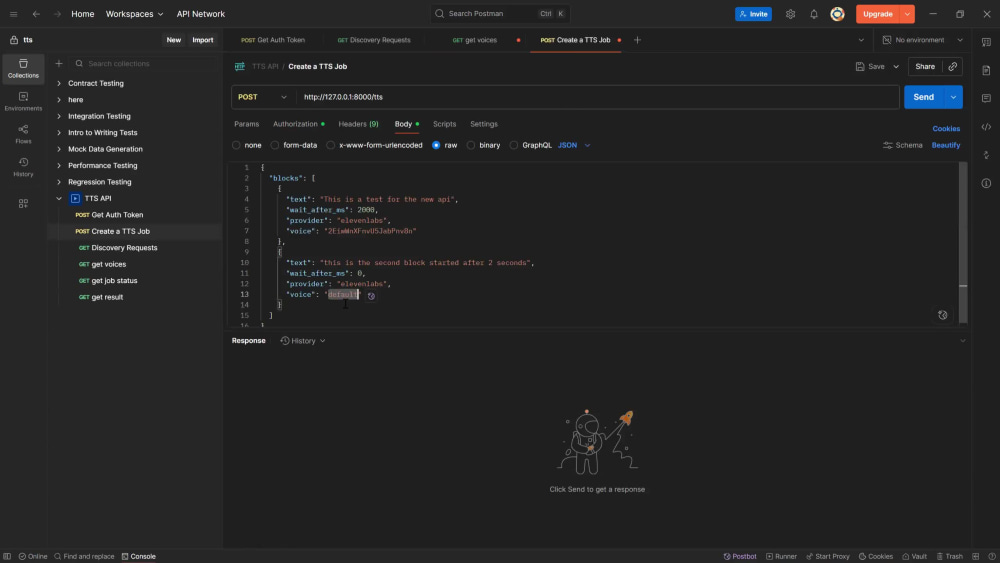1000x563 pixels.
Task: Open the comments icon in right sidebar
Action: (986, 98)
